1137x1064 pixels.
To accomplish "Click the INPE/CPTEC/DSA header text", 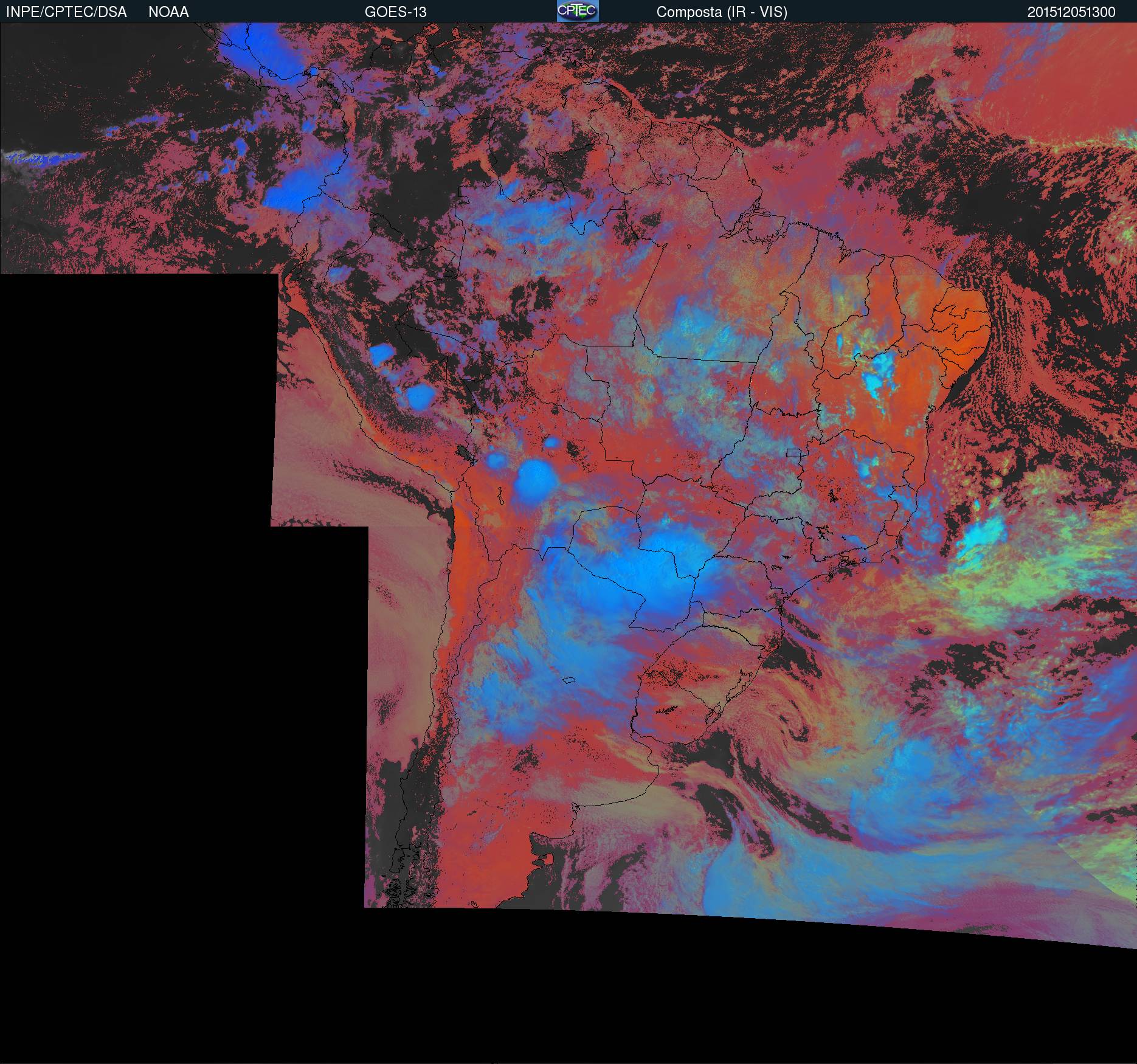I will [x=66, y=12].
